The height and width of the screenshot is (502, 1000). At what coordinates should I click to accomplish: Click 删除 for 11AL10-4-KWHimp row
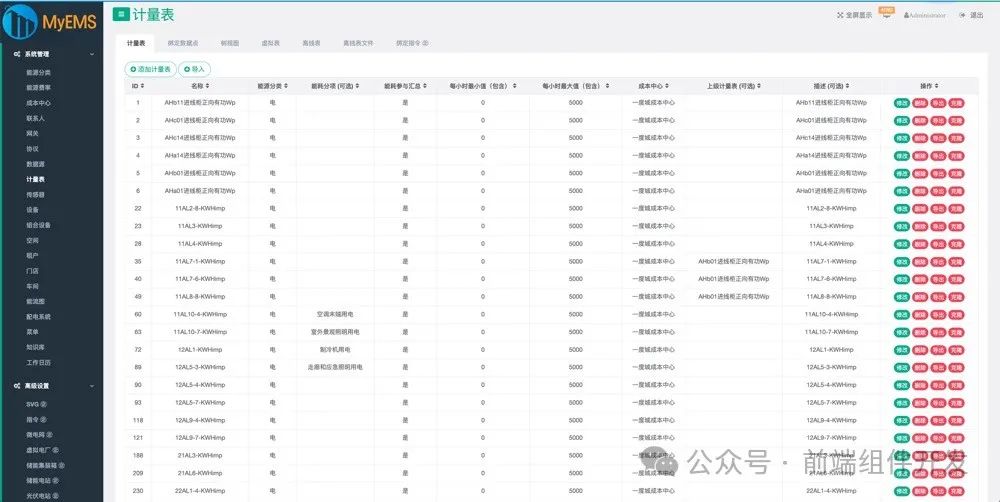[x=920, y=314]
